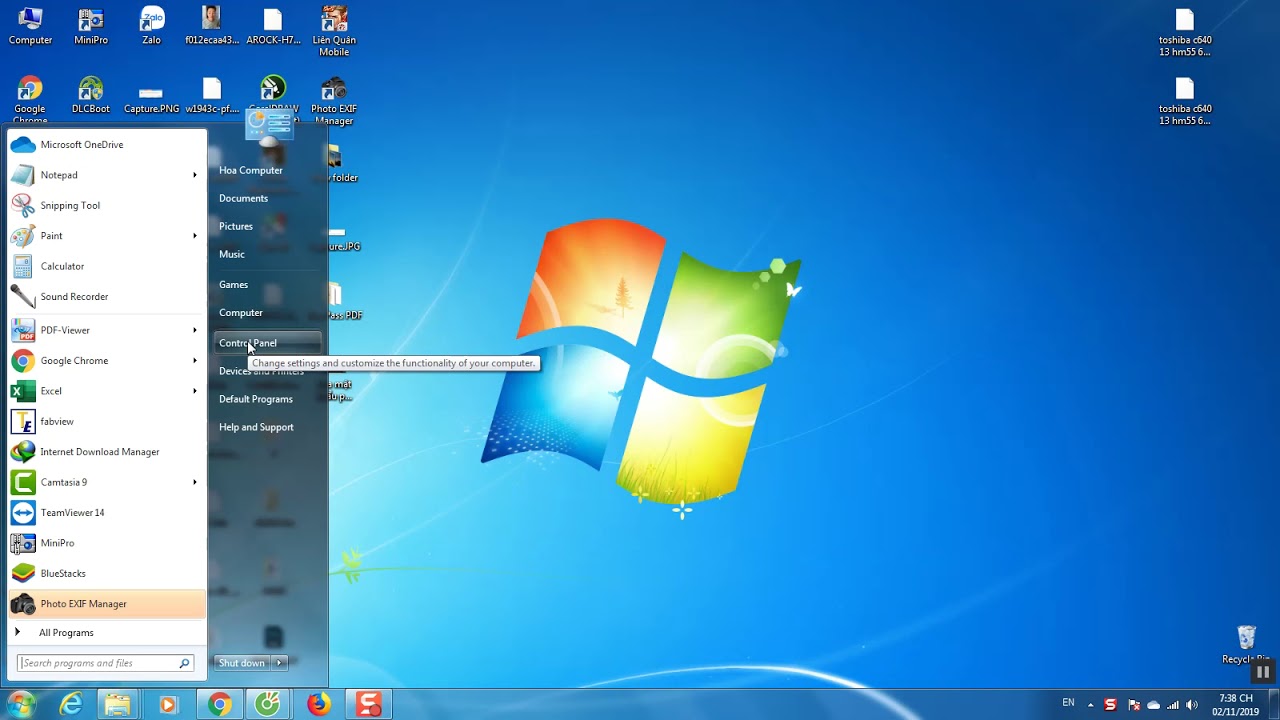Show hidden tray icons arrow
The height and width of the screenshot is (720, 1280).
tap(1091, 705)
